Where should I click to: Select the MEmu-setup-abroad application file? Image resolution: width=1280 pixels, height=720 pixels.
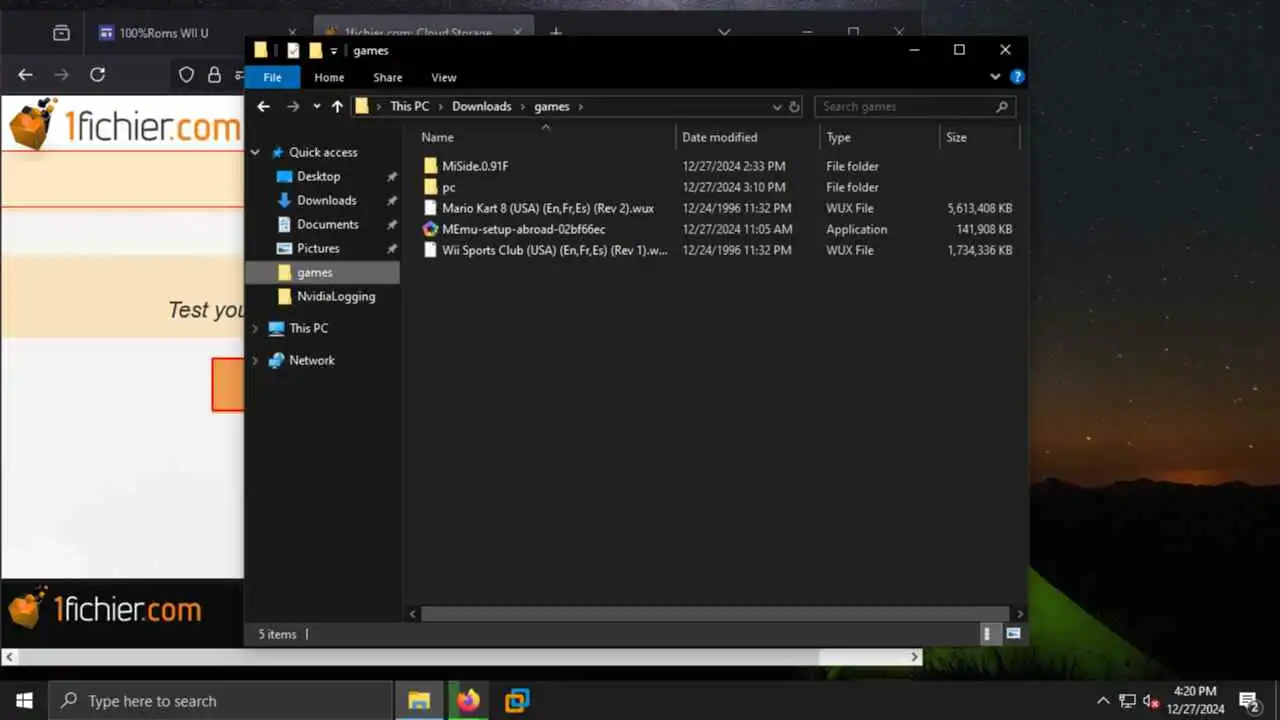523,229
